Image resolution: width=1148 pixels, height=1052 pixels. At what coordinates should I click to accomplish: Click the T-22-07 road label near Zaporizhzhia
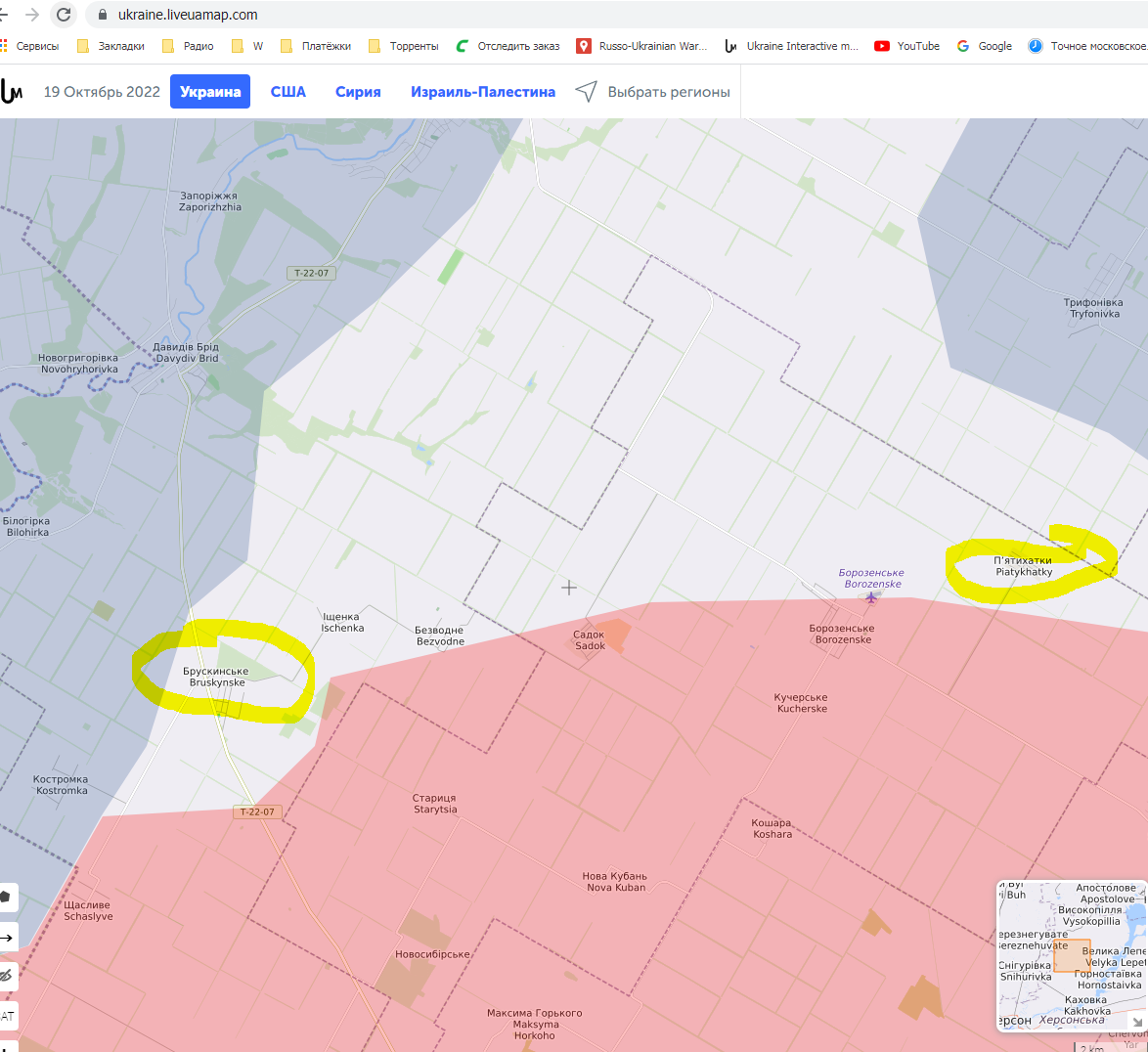tap(312, 273)
